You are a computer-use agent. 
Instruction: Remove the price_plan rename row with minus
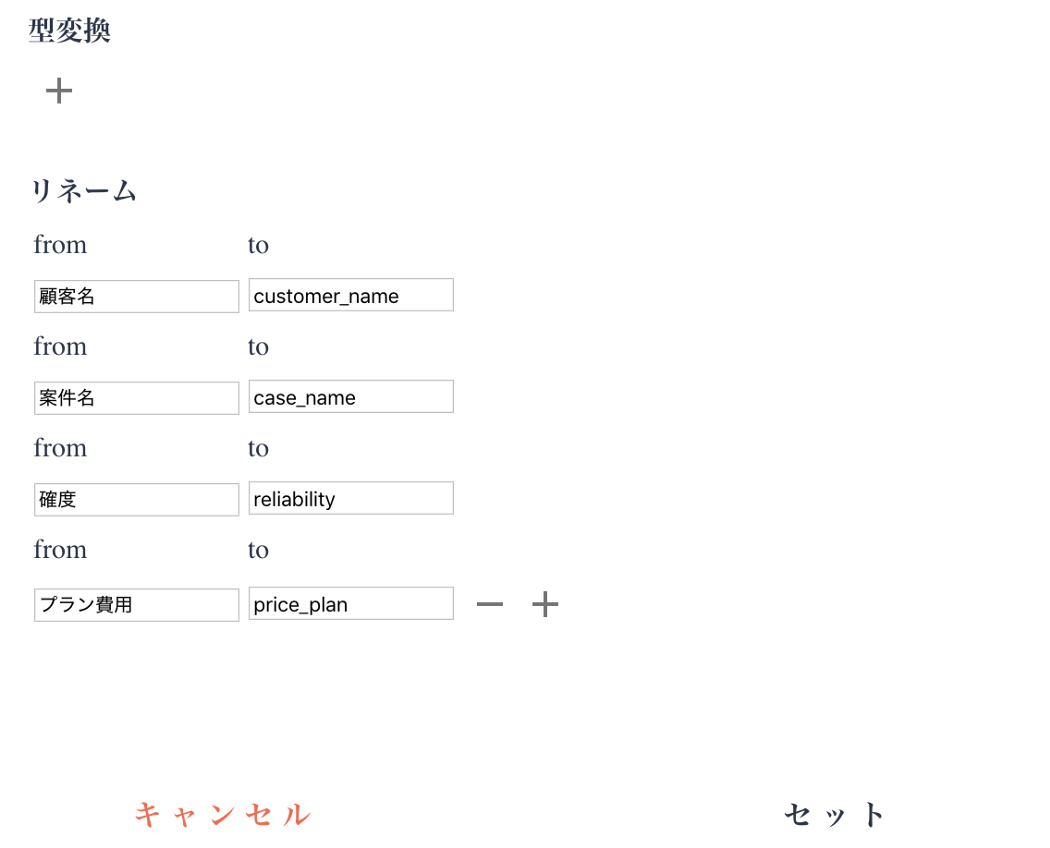click(x=490, y=604)
